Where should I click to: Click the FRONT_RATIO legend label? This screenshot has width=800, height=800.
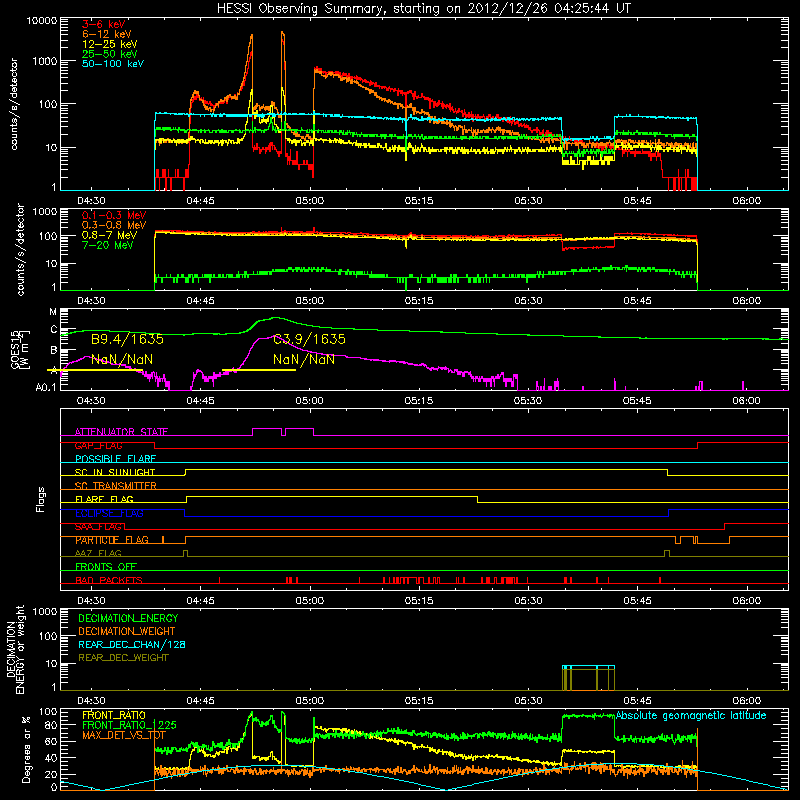point(114,715)
